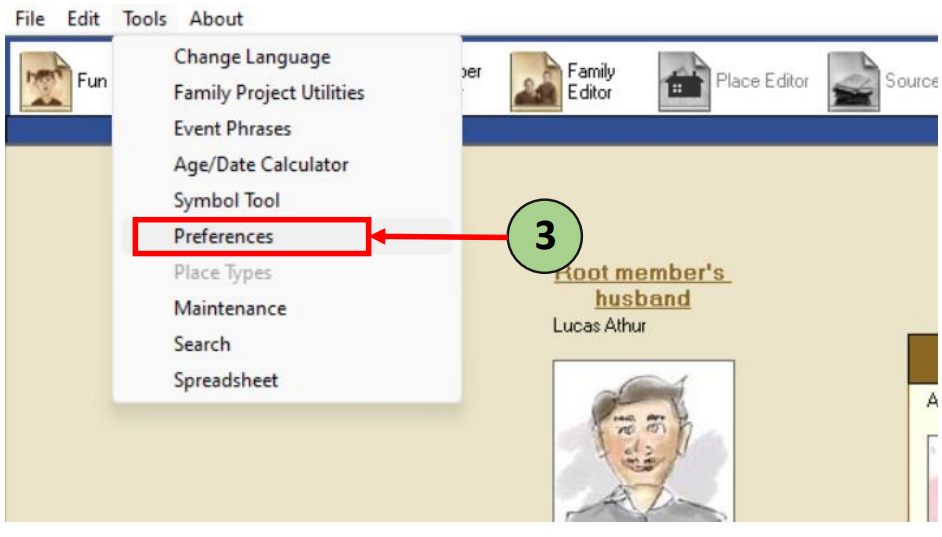Launch the Age/Date Calculator
This screenshot has height=537, width=942.
pos(261,165)
